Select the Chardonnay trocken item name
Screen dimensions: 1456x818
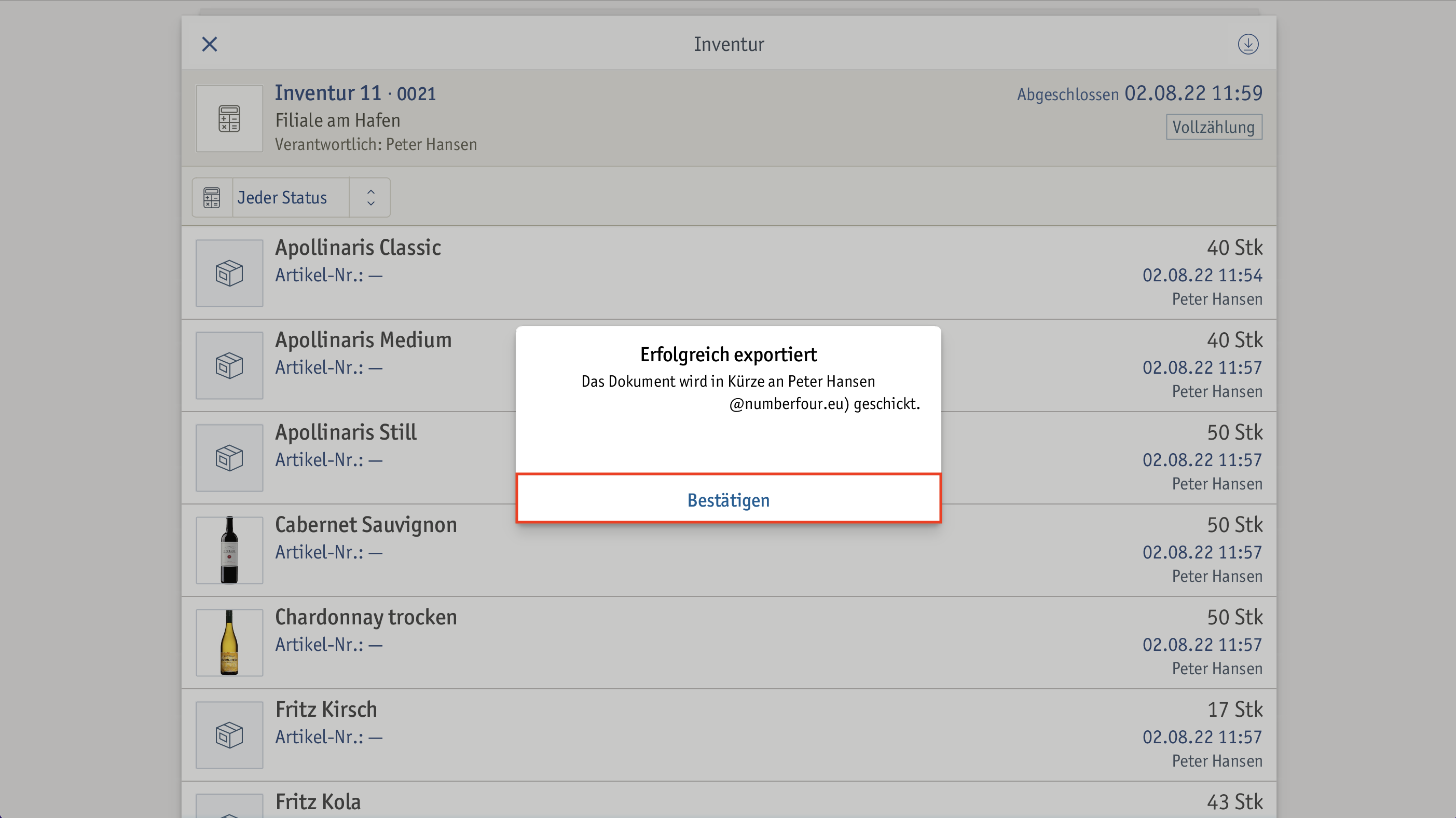(x=366, y=617)
